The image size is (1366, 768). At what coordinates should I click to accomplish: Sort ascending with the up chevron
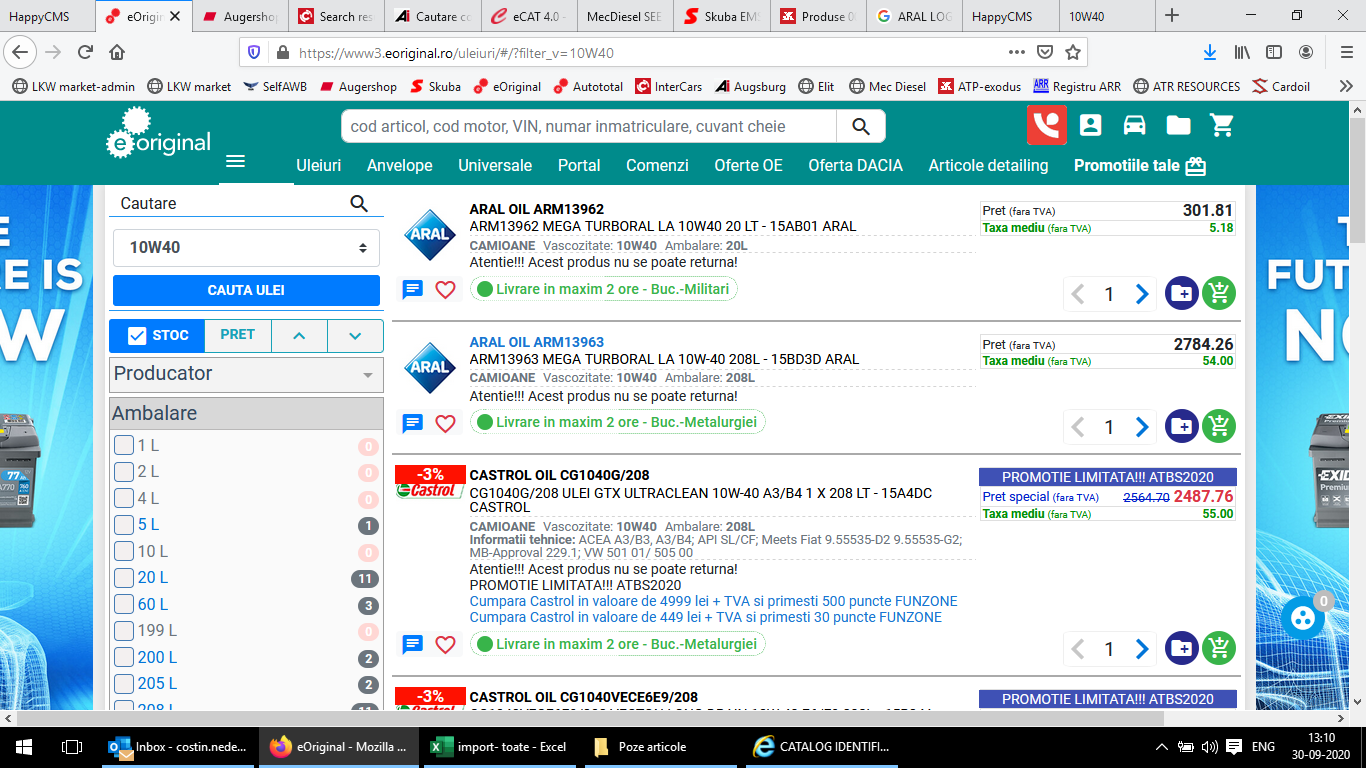click(299, 336)
